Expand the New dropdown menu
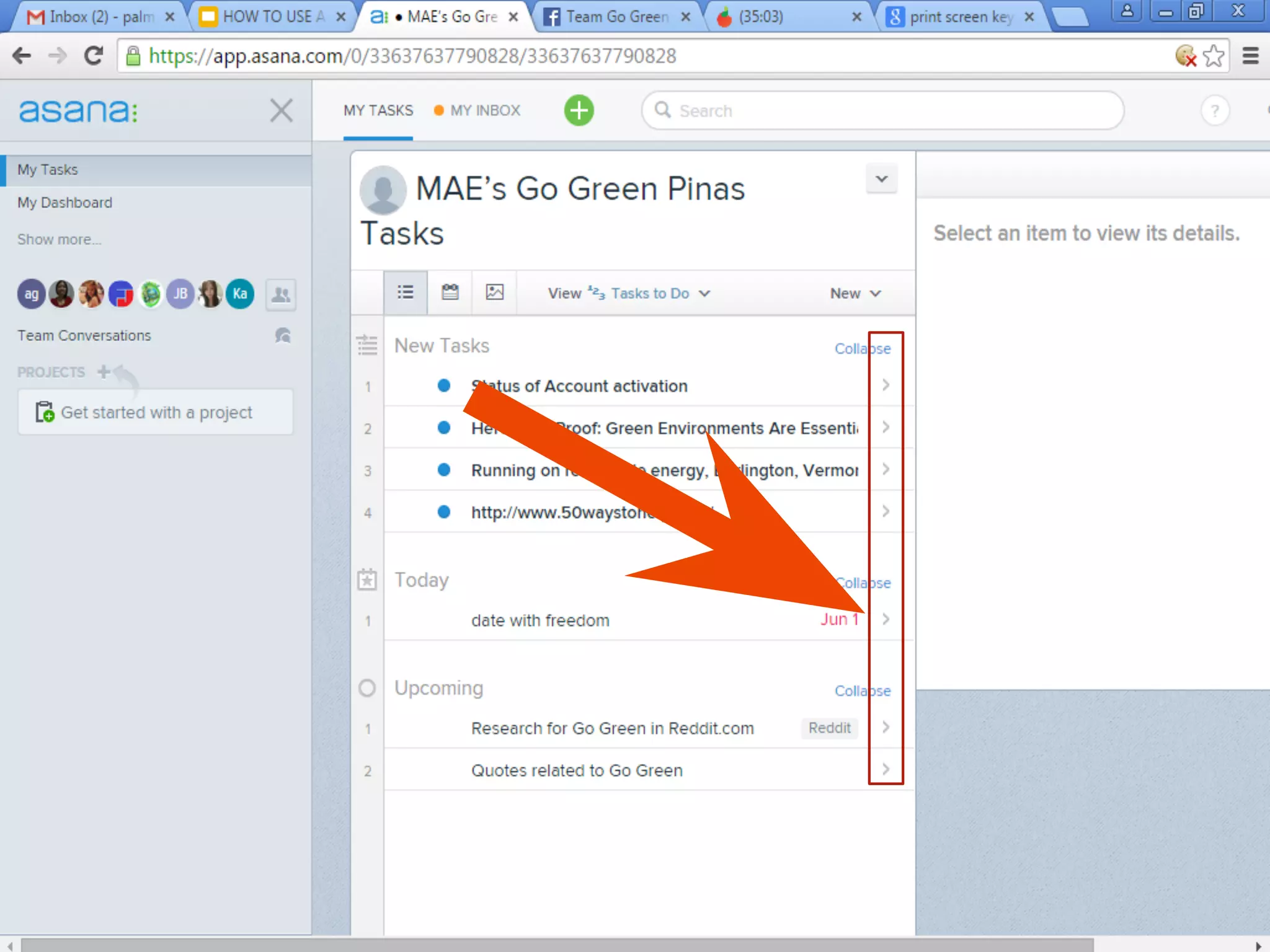This screenshot has width=1270, height=952. (855, 293)
